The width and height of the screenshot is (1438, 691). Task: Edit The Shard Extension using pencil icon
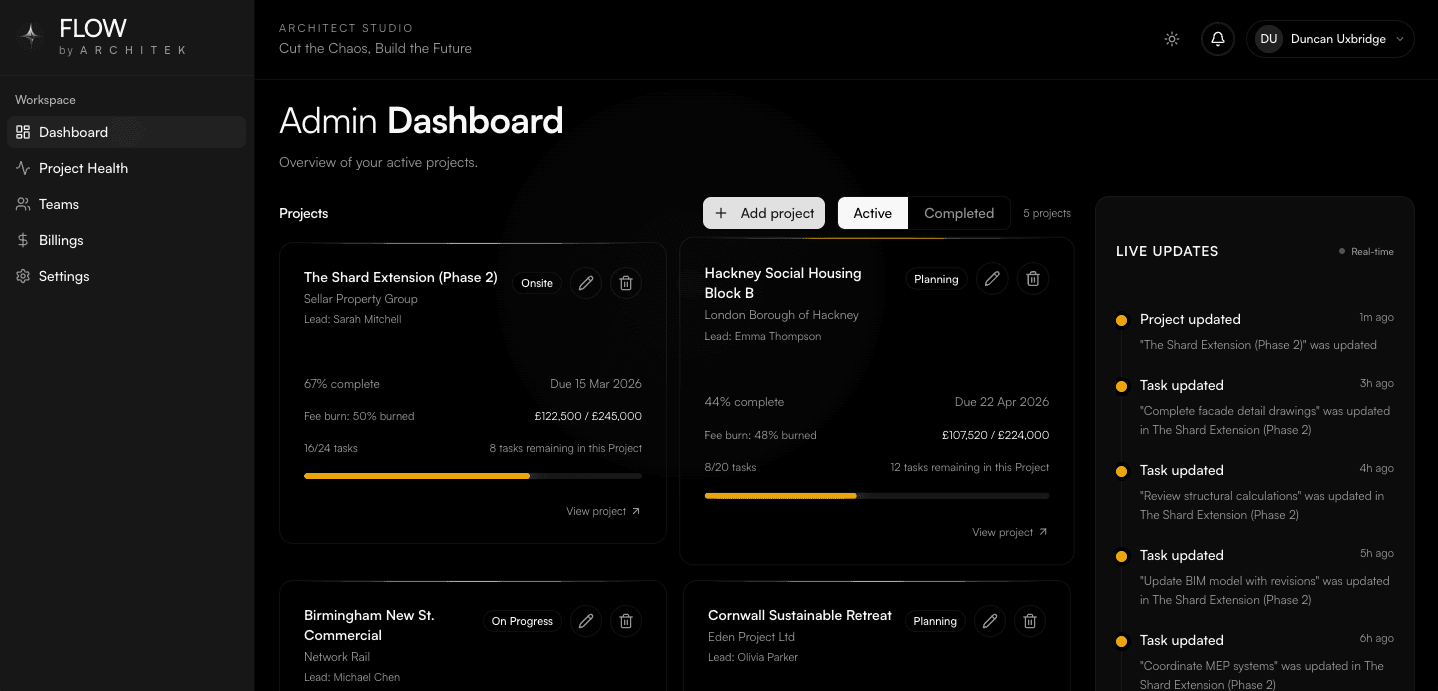click(x=586, y=283)
